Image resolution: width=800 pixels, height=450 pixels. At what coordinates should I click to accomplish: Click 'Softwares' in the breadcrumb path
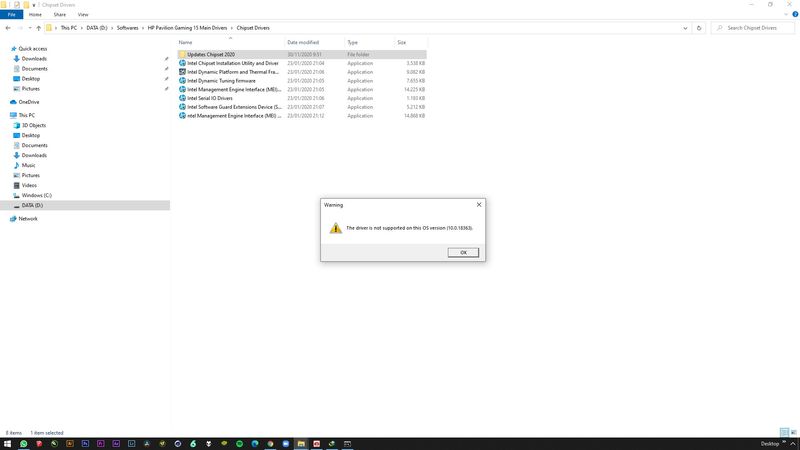(128, 28)
